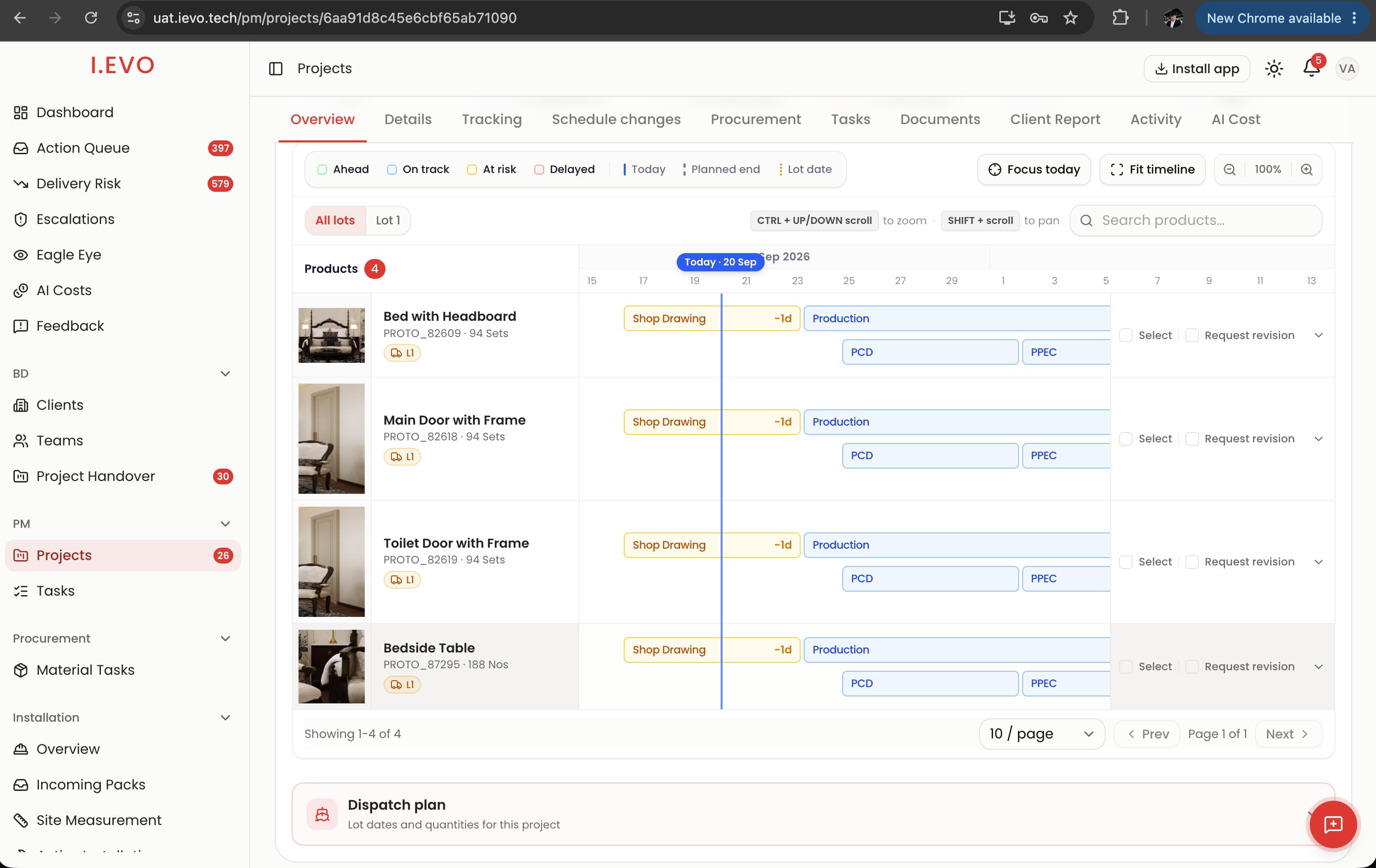Go to Eagle Eye in sidebar
Screen dimensions: 1376x868
[x=123, y=255]
